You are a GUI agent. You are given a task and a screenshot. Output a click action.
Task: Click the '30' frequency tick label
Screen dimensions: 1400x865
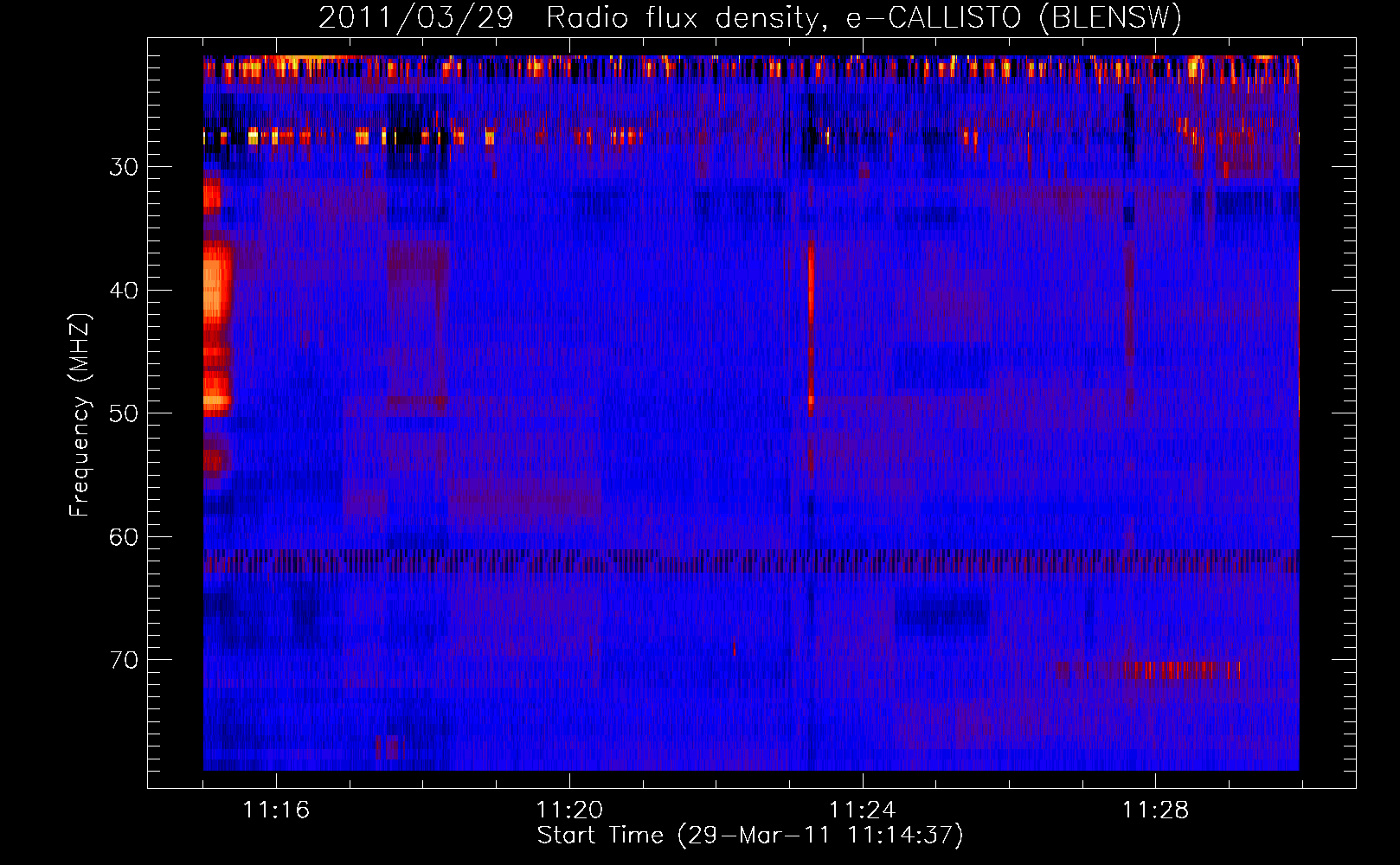(124, 167)
